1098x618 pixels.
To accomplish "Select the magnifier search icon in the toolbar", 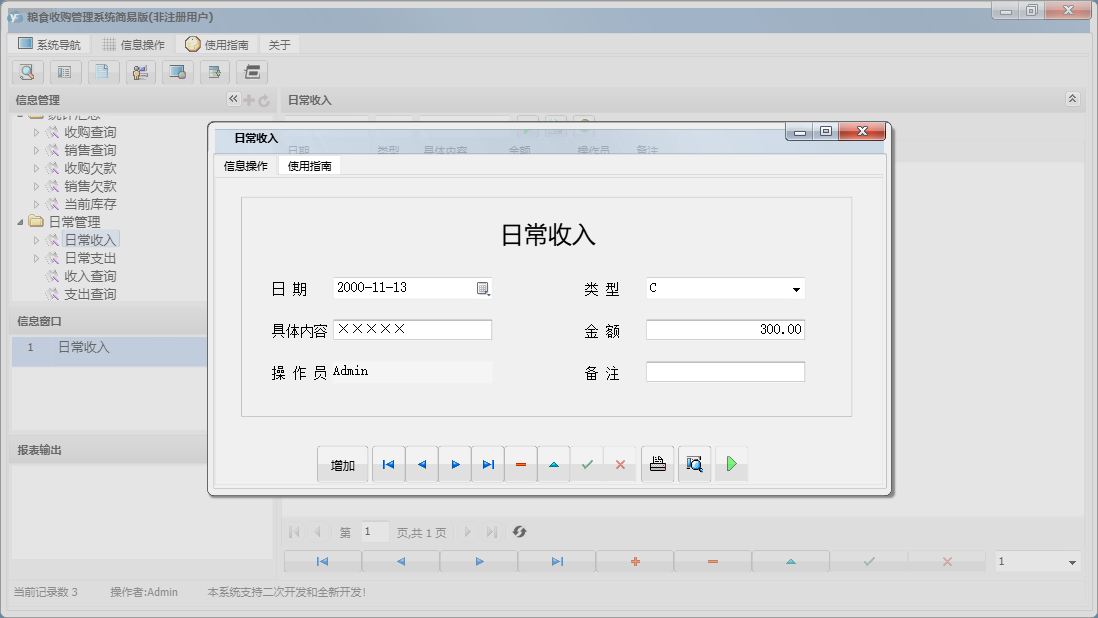I will (27, 72).
